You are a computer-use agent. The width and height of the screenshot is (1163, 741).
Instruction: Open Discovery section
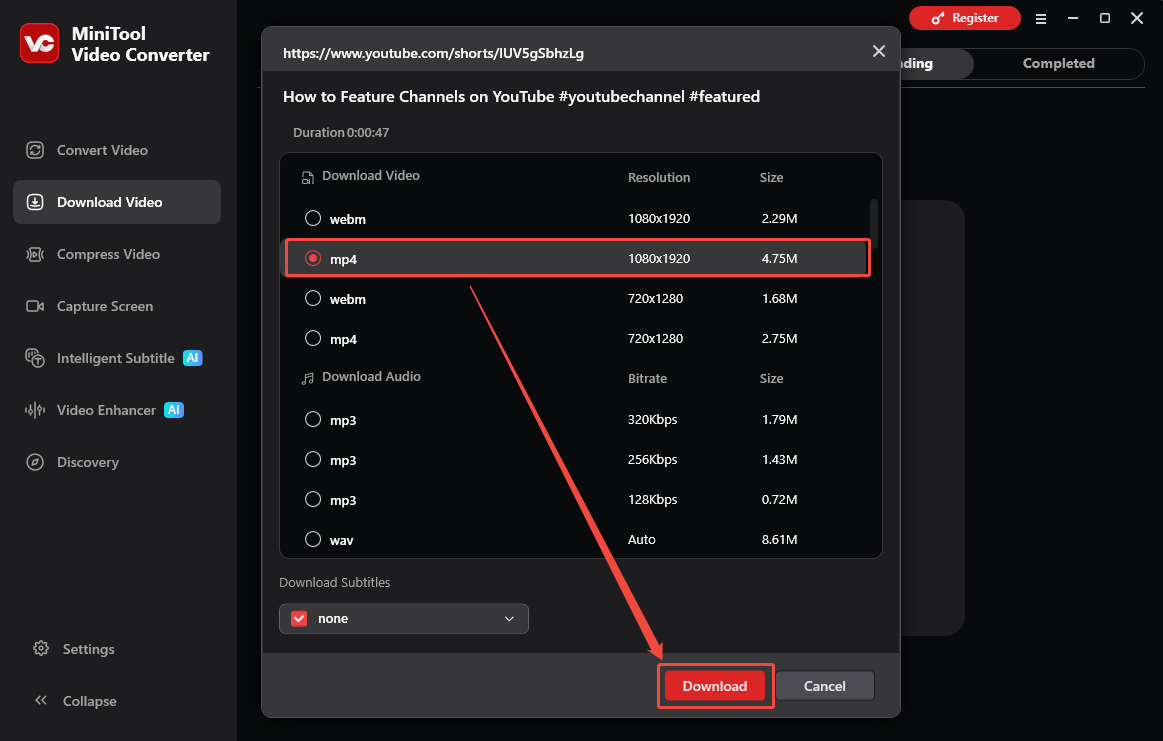click(x=117, y=462)
